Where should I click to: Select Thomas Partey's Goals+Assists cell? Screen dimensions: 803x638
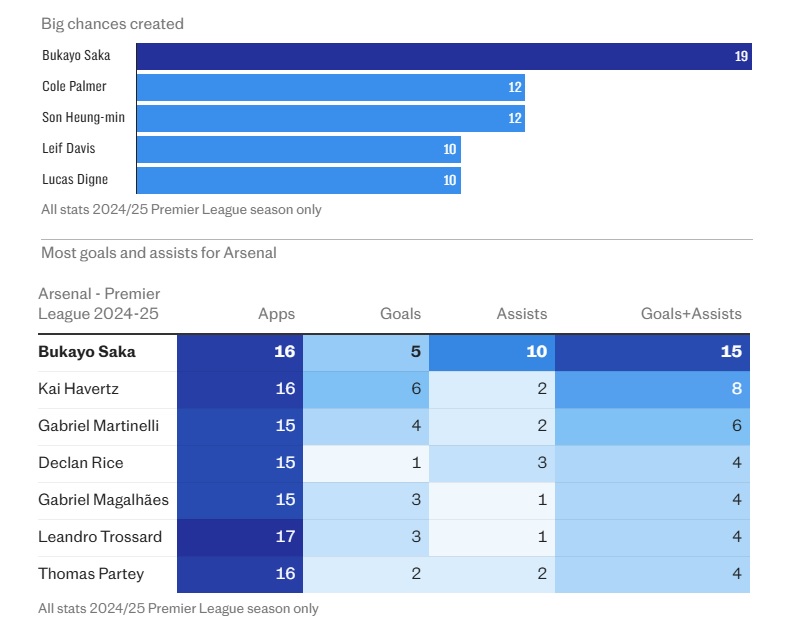(653, 574)
